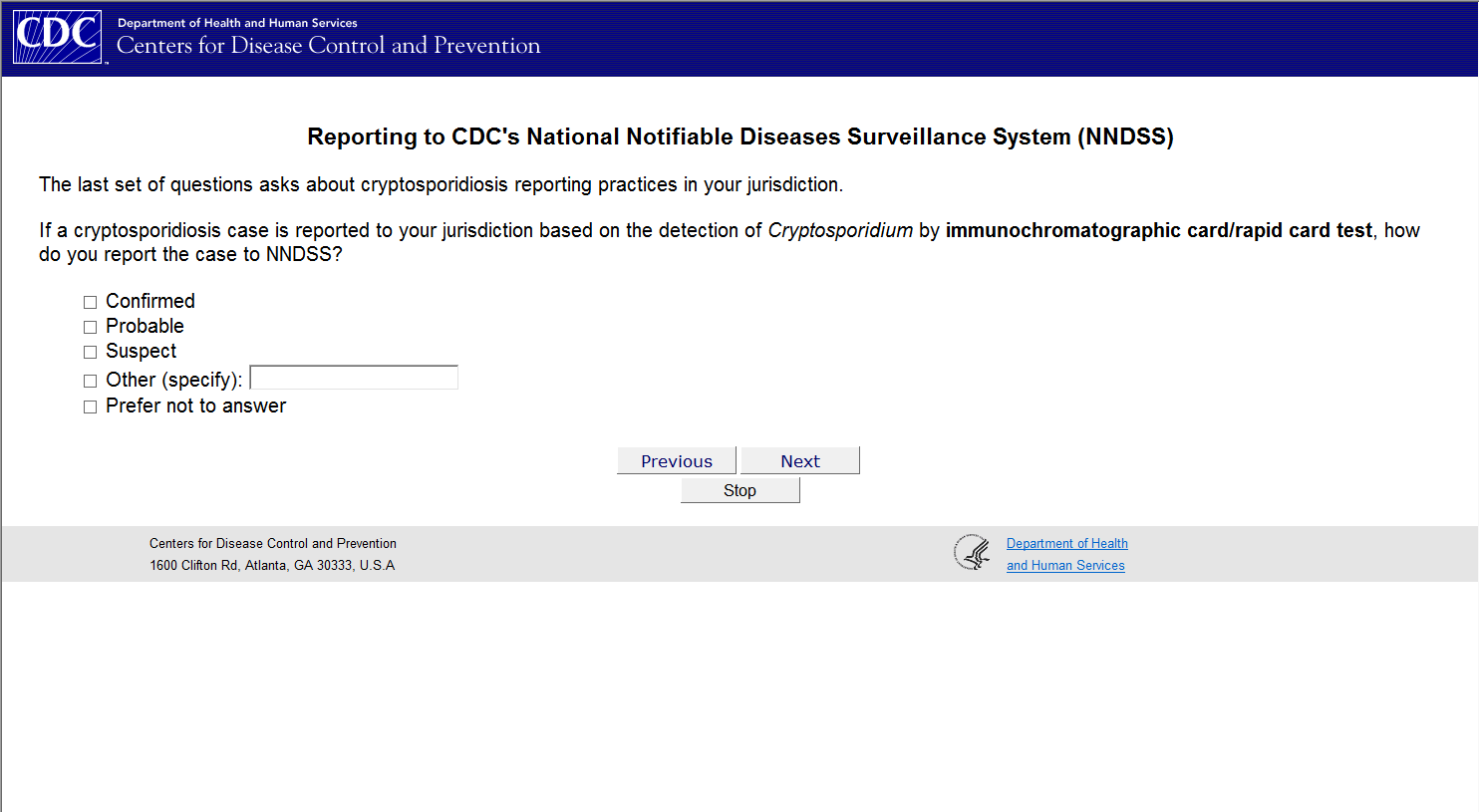Click the header title Centers for Disease Control and Prevention

pyautogui.click(x=328, y=46)
